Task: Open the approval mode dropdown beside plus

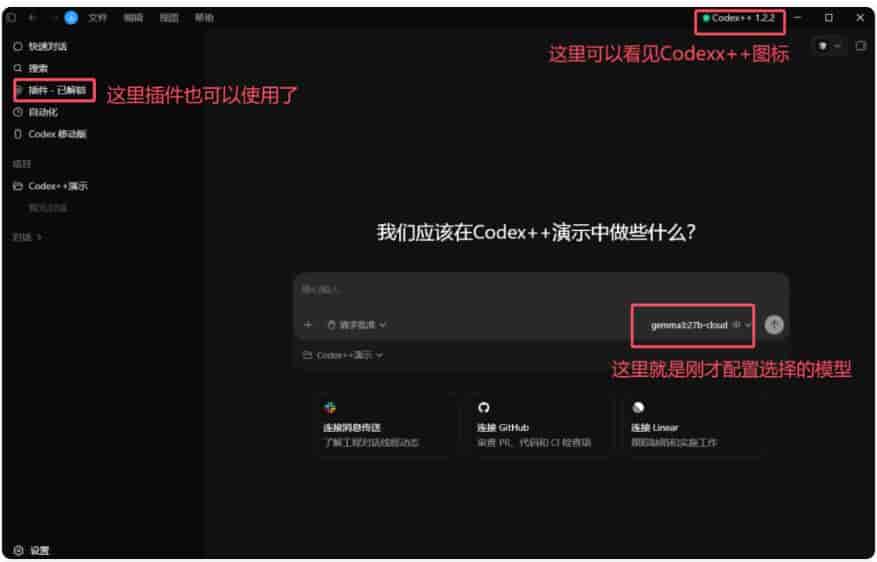Action: [x=357, y=325]
